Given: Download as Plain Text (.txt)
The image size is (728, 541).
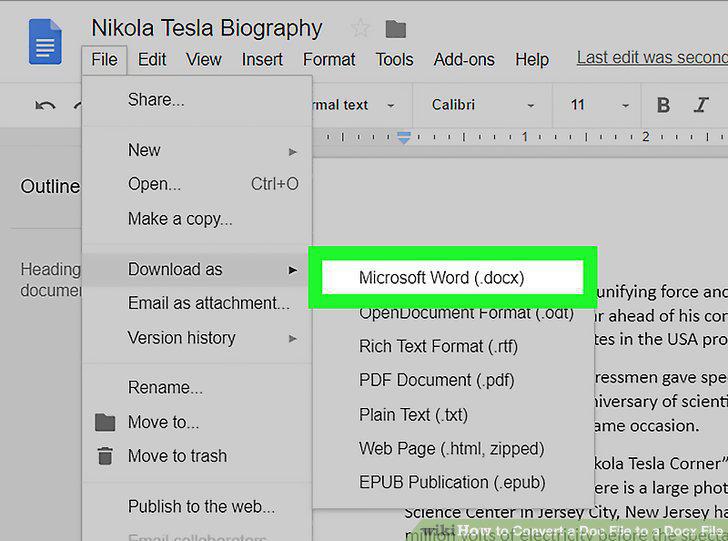Looking at the screenshot, I should click(x=454, y=415).
